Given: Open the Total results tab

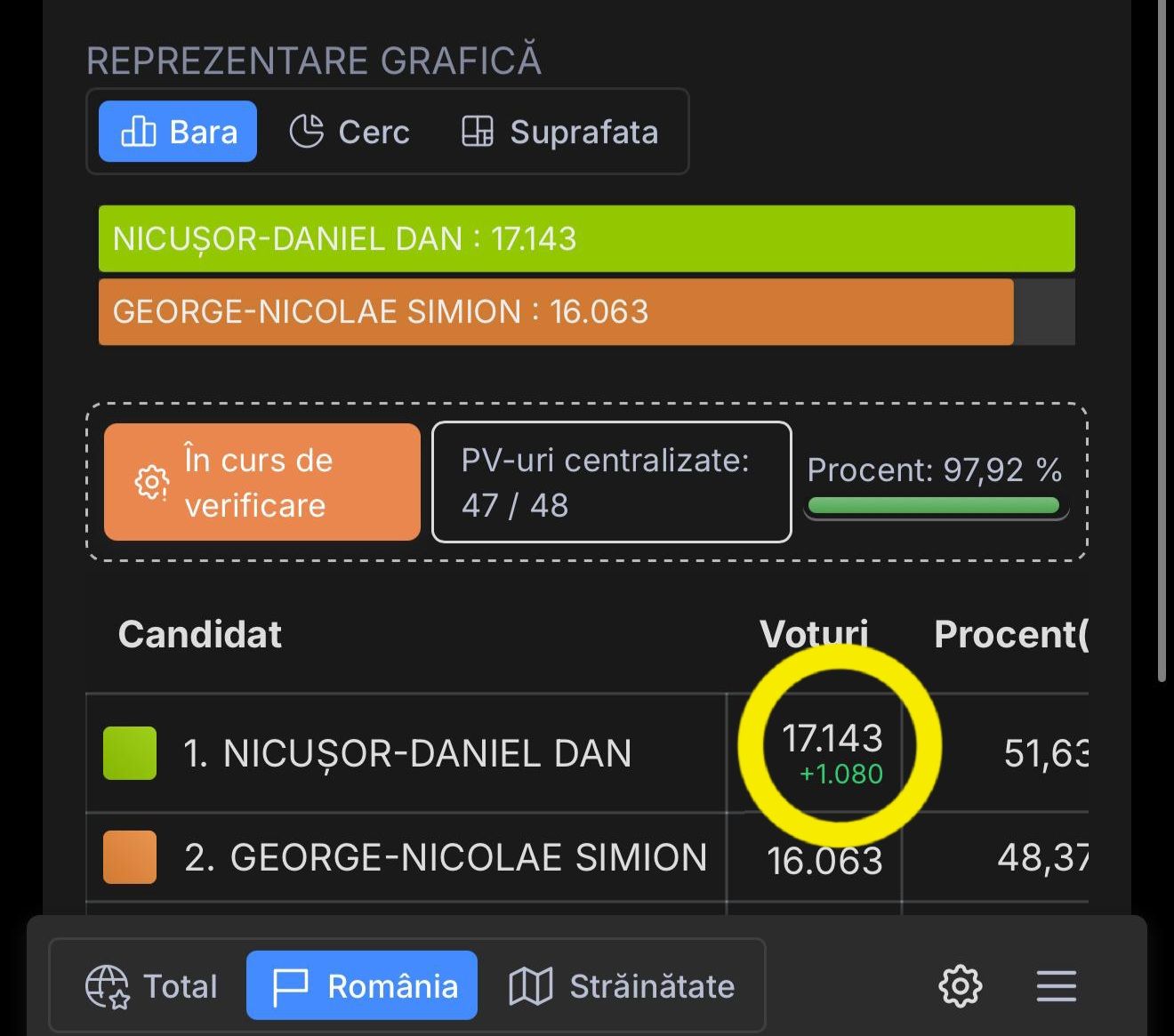Looking at the screenshot, I should tap(151, 986).
